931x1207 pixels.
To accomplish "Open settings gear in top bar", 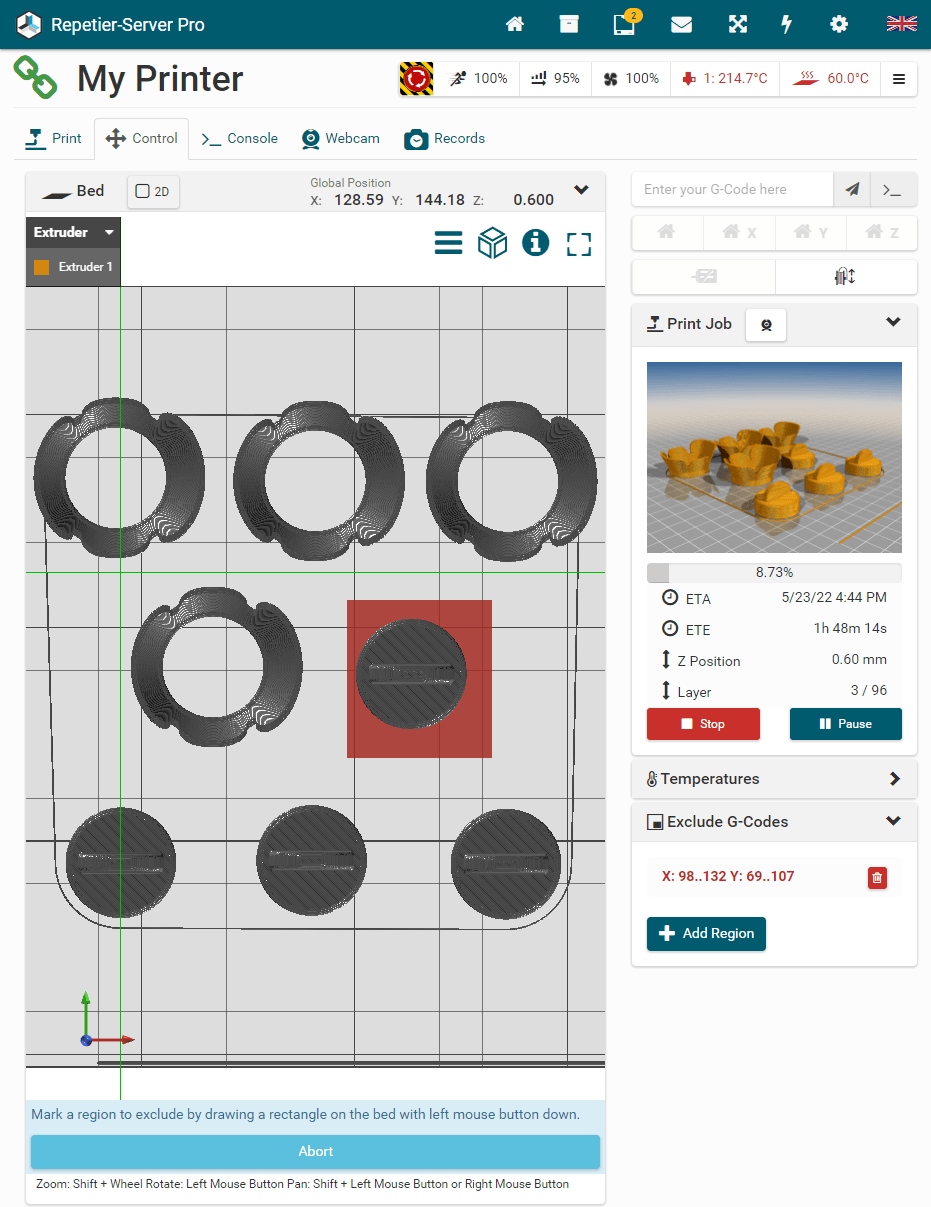I will 839,24.
